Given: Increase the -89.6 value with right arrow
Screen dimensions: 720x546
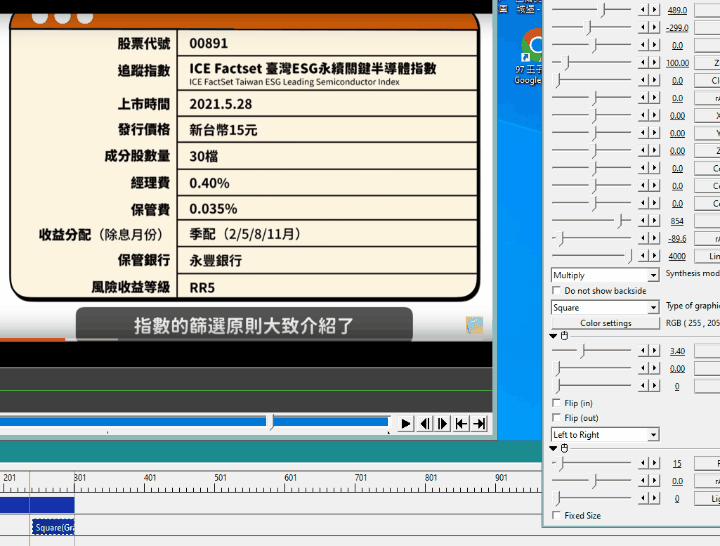Looking at the screenshot, I should point(655,238).
